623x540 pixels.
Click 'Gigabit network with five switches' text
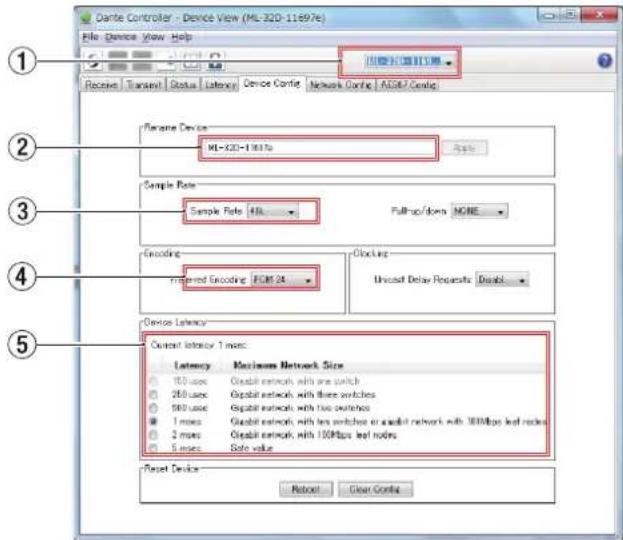point(300,408)
